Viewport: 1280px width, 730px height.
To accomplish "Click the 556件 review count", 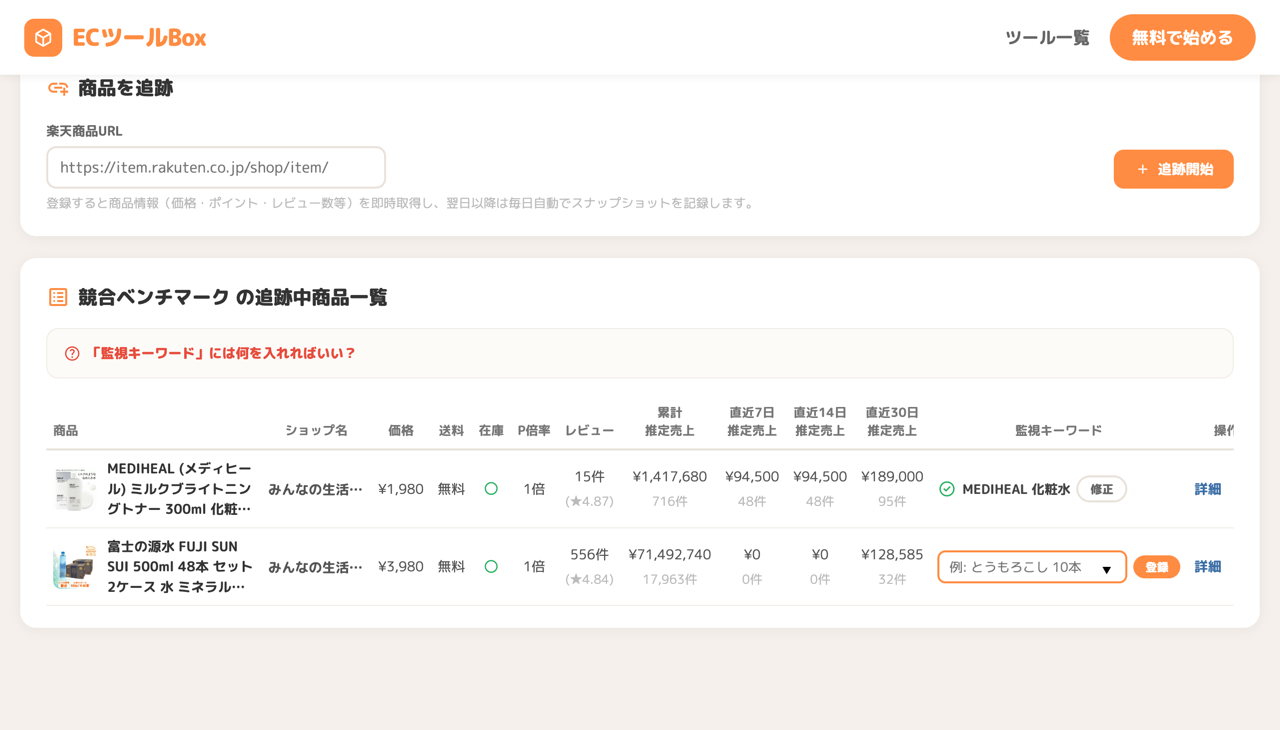I will (x=589, y=555).
